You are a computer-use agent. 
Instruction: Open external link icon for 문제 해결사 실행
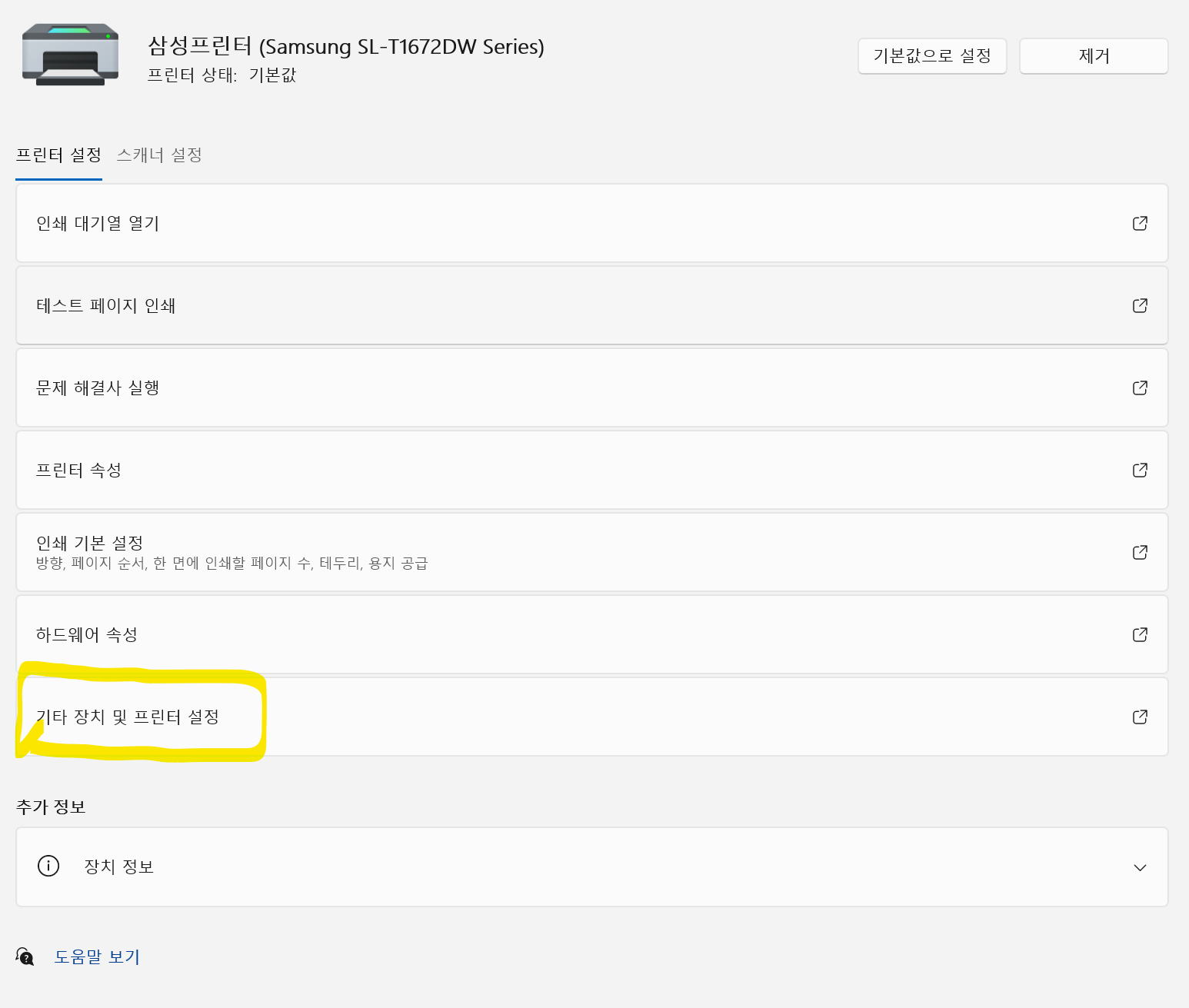pos(1141,388)
